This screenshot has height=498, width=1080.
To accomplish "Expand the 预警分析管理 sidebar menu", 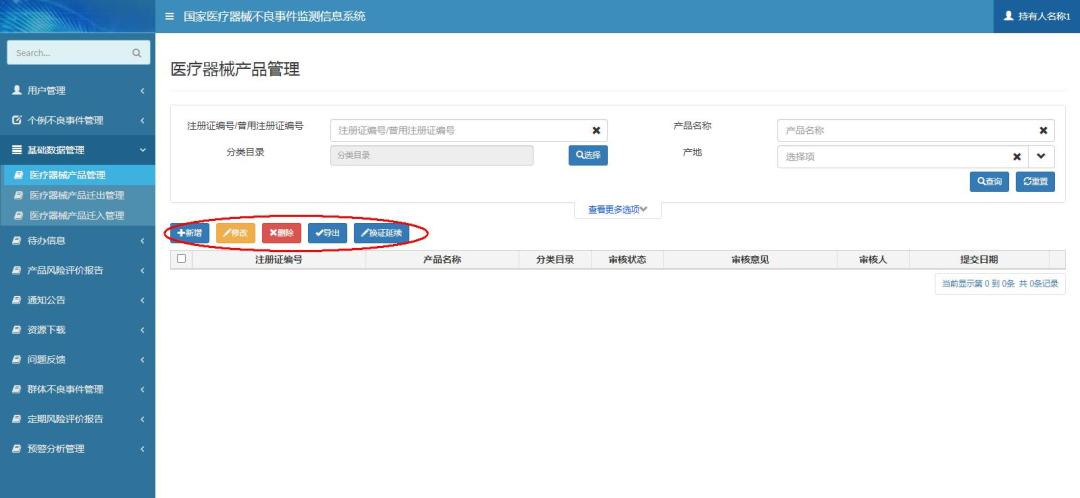I will coord(78,448).
